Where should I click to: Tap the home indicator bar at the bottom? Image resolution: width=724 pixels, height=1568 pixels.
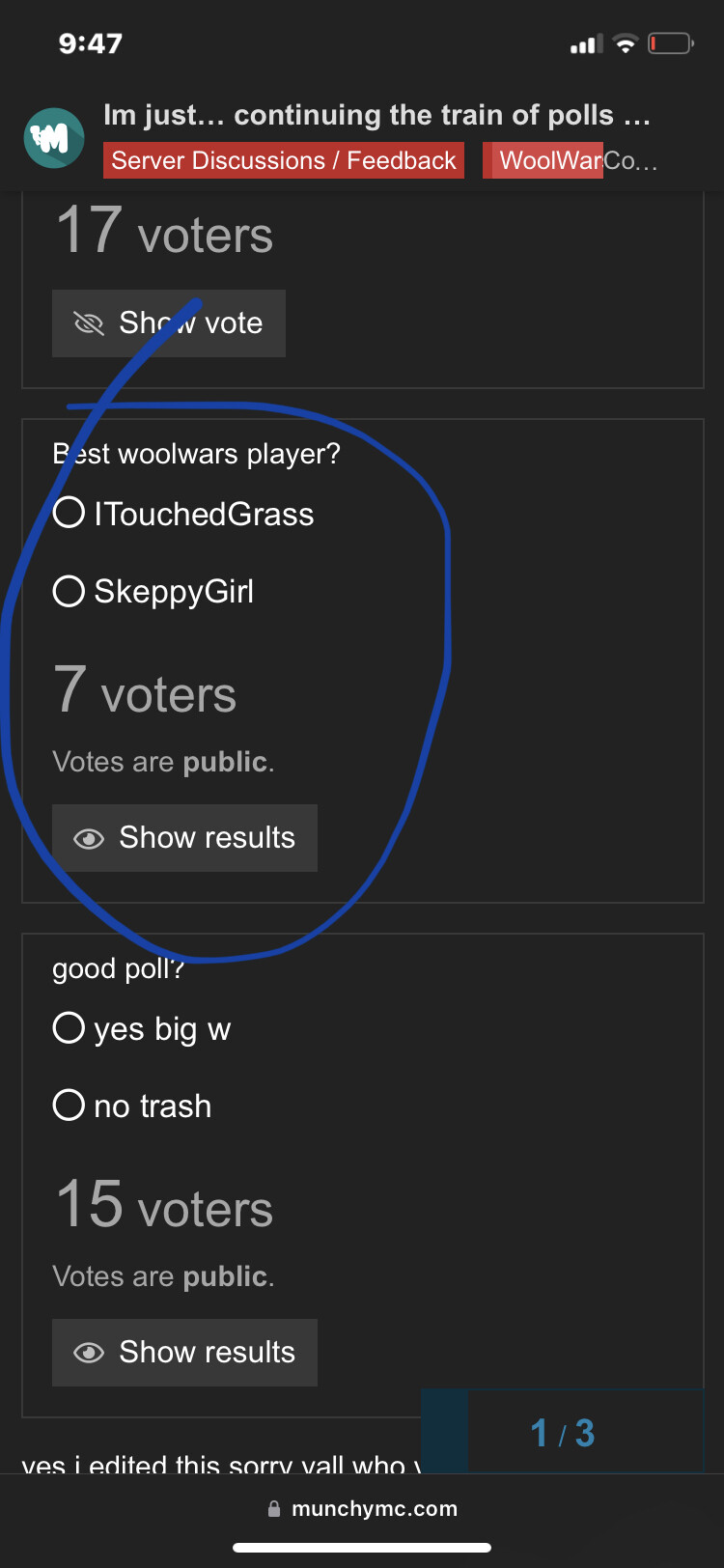(362, 1548)
